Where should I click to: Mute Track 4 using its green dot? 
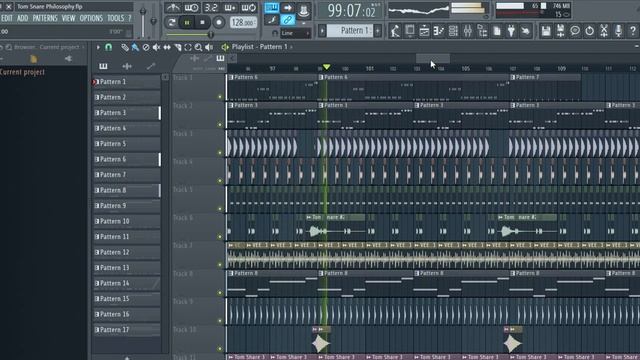pos(220,180)
